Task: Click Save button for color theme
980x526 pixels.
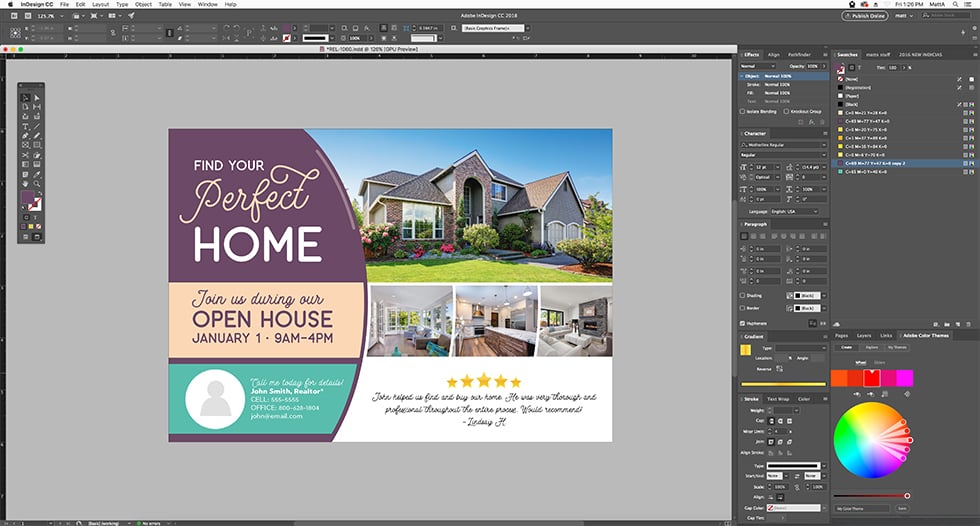Action: pyautogui.click(x=902, y=509)
